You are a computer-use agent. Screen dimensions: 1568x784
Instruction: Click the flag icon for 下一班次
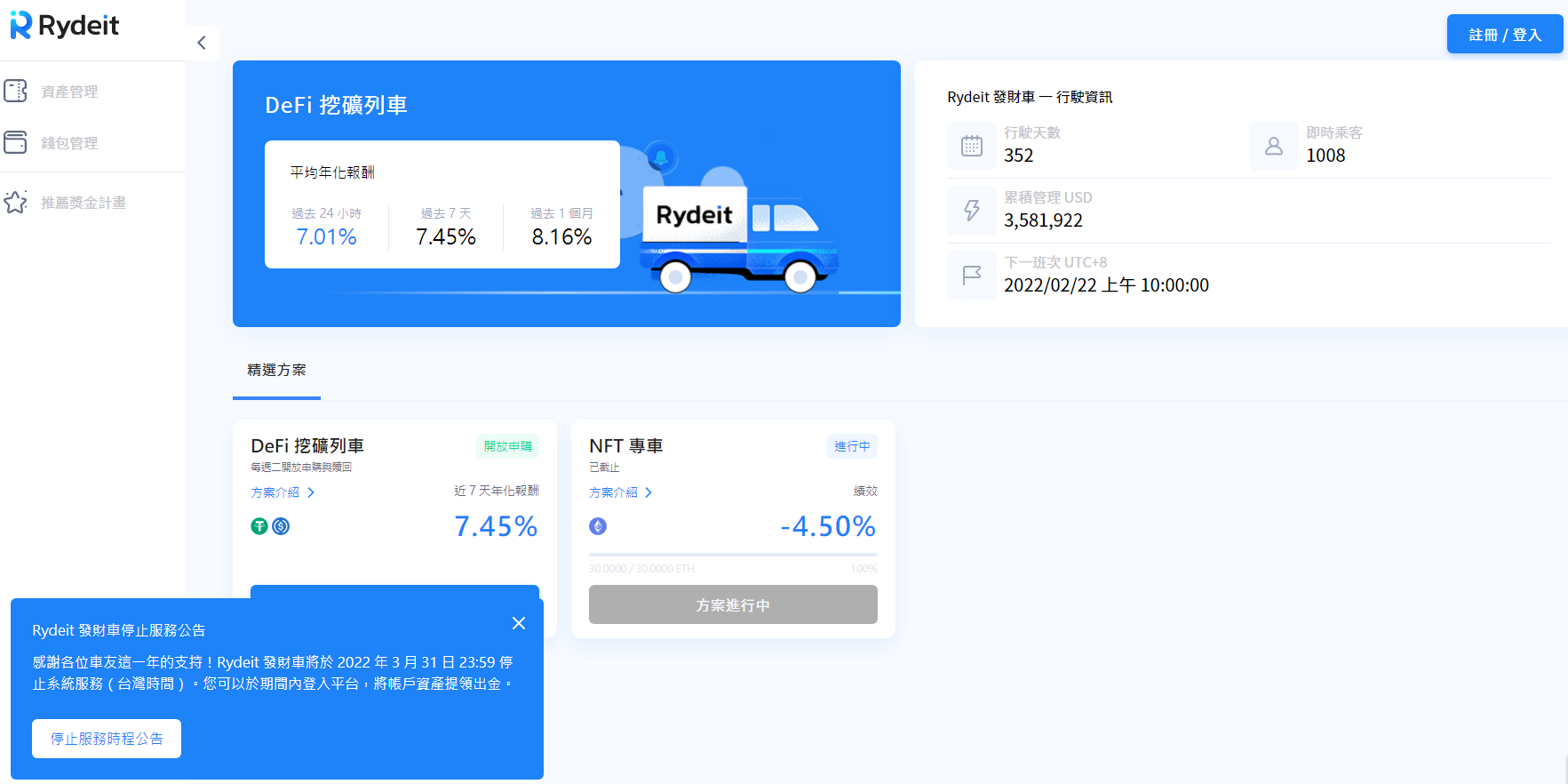(972, 276)
